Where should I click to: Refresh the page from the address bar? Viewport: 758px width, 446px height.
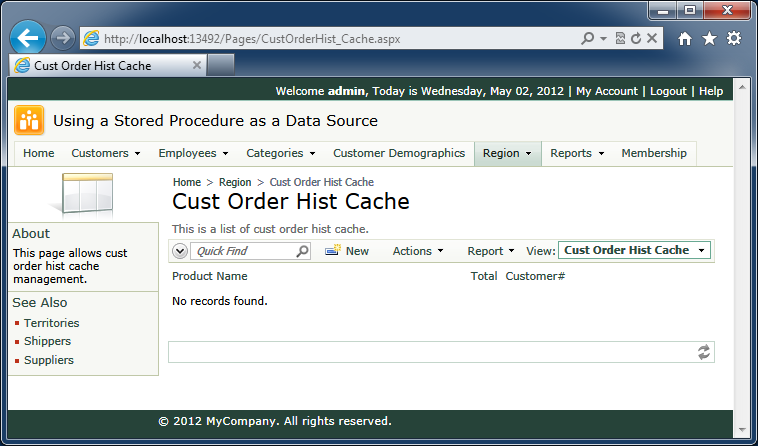(x=636, y=38)
